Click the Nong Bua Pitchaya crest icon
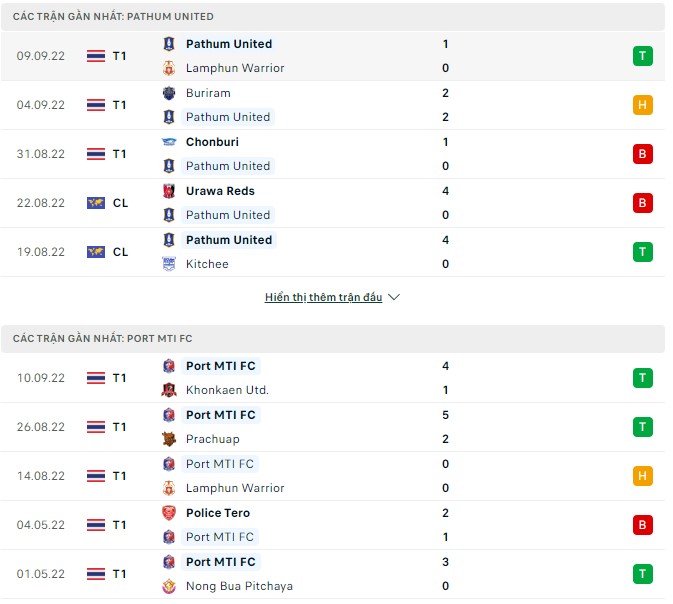The height and width of the screenshot is (604, 673). (x=169, y=586)
